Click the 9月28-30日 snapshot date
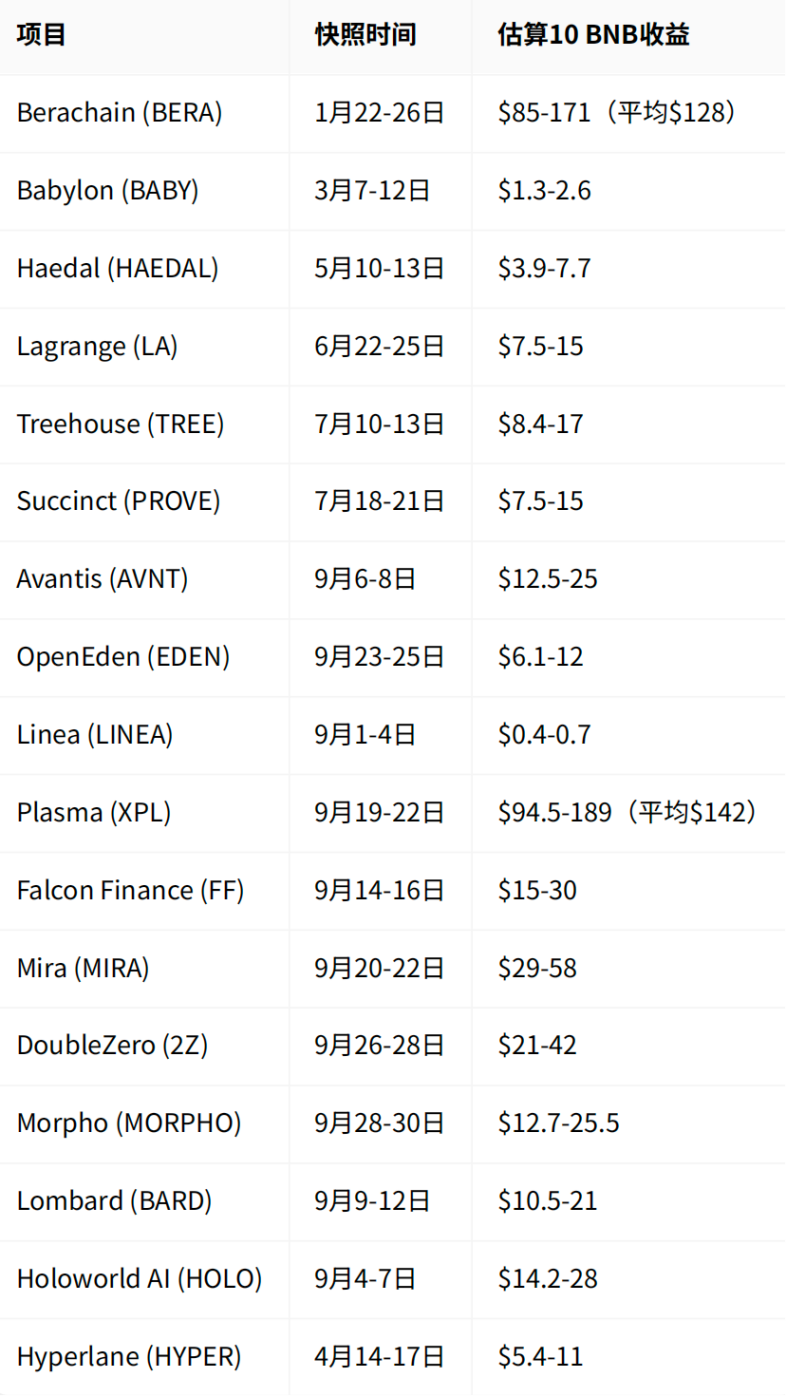786x1396 pixels. [379, 1123]
